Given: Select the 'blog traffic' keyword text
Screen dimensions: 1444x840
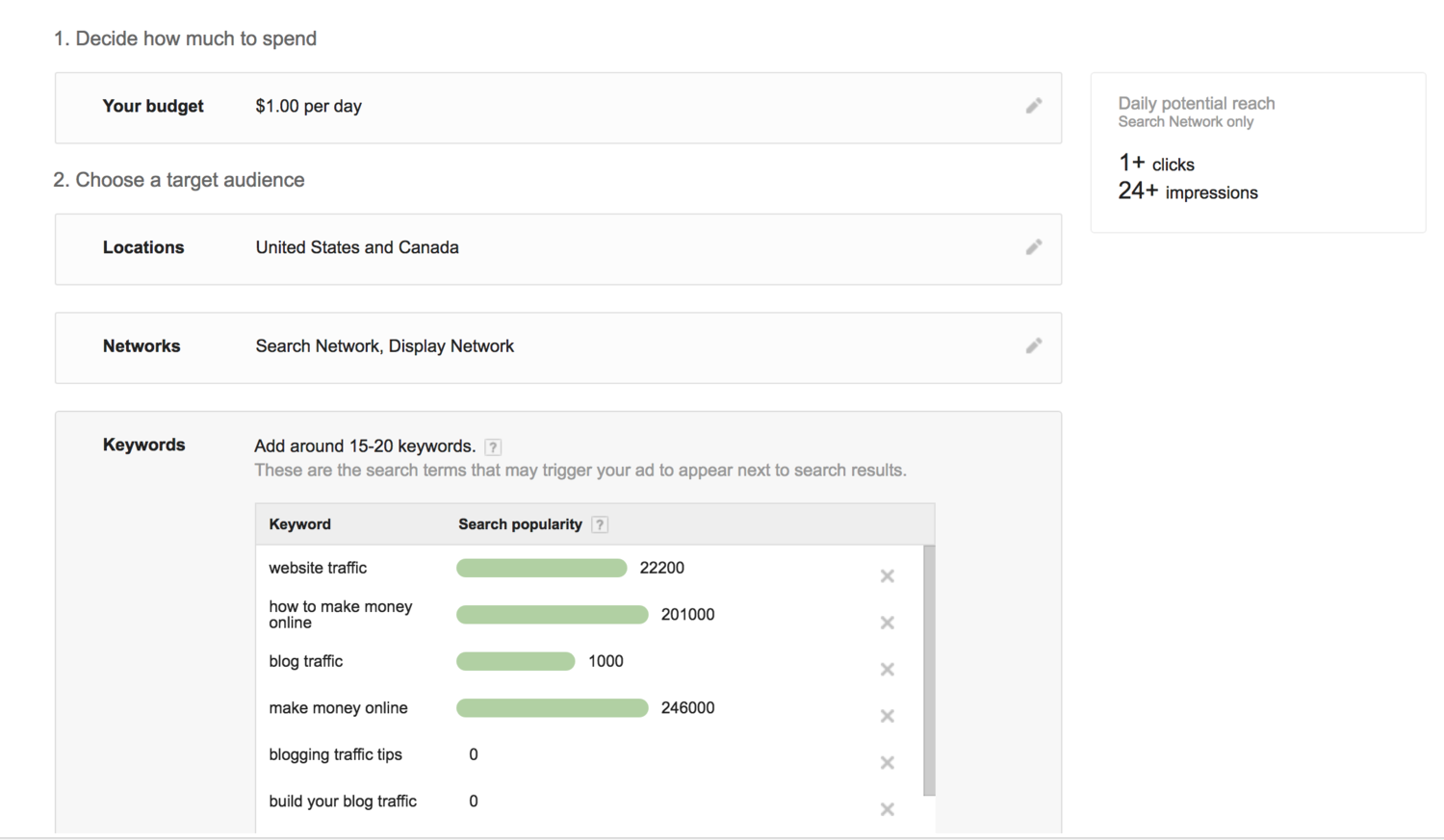Looking at the screenshot, I should [x=306, y=661].
